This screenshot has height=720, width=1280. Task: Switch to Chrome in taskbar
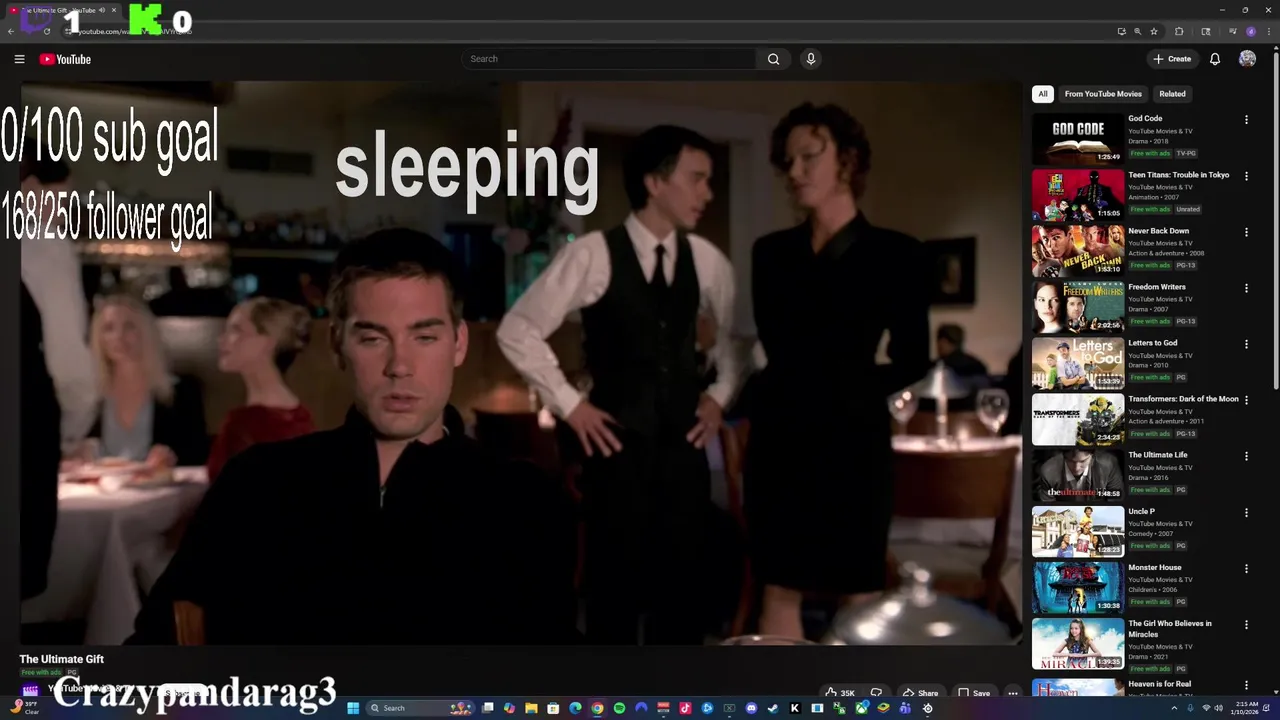tap(597, 708)
